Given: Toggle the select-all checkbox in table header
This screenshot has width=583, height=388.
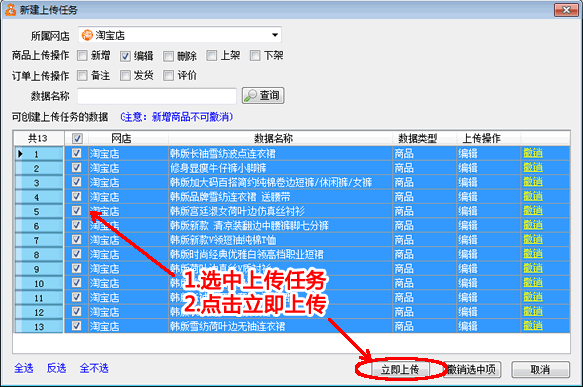Looking at the screenshot, I should [77, 139].
